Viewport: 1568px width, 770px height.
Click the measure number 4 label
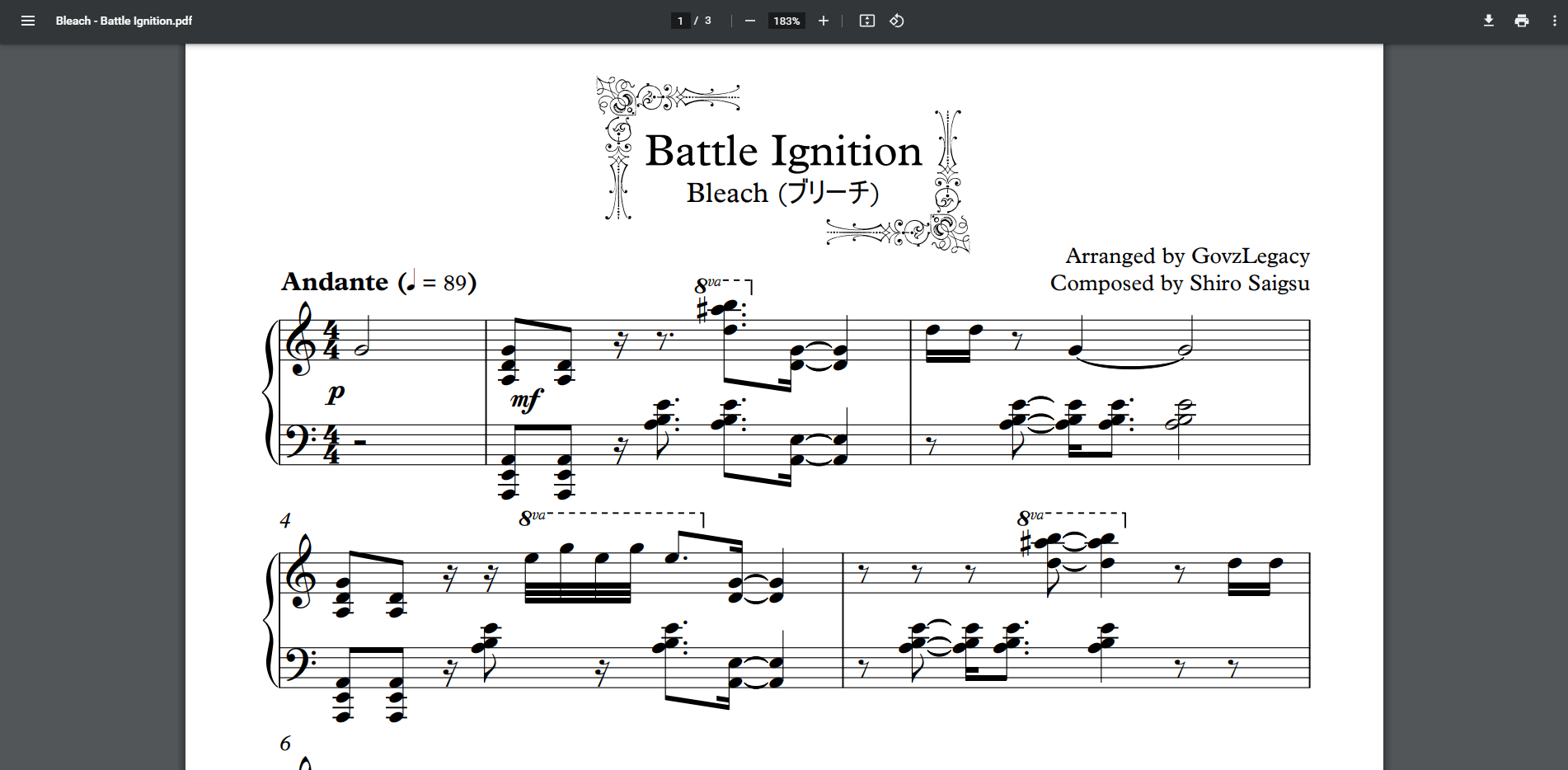285,520
